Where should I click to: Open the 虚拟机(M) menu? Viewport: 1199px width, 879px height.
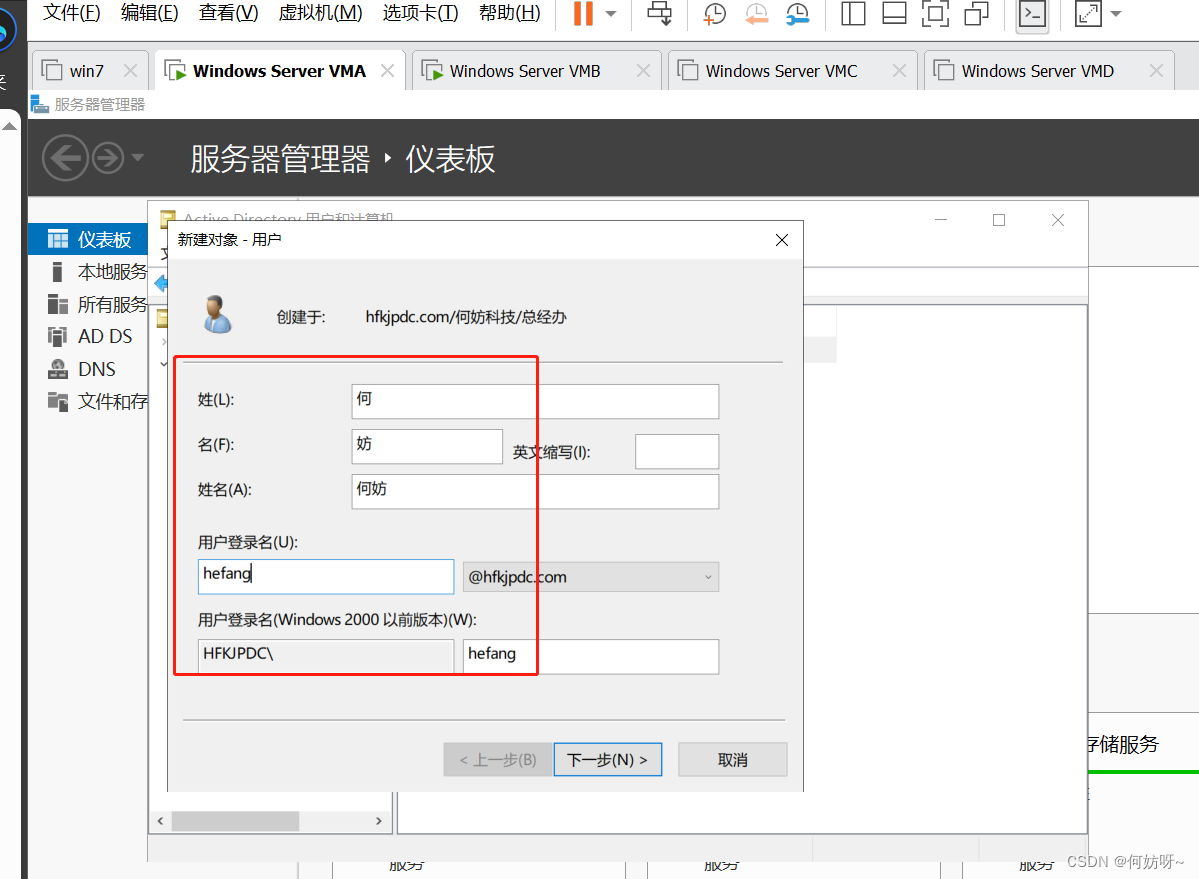pyautogui.click(x=320, y=13)
